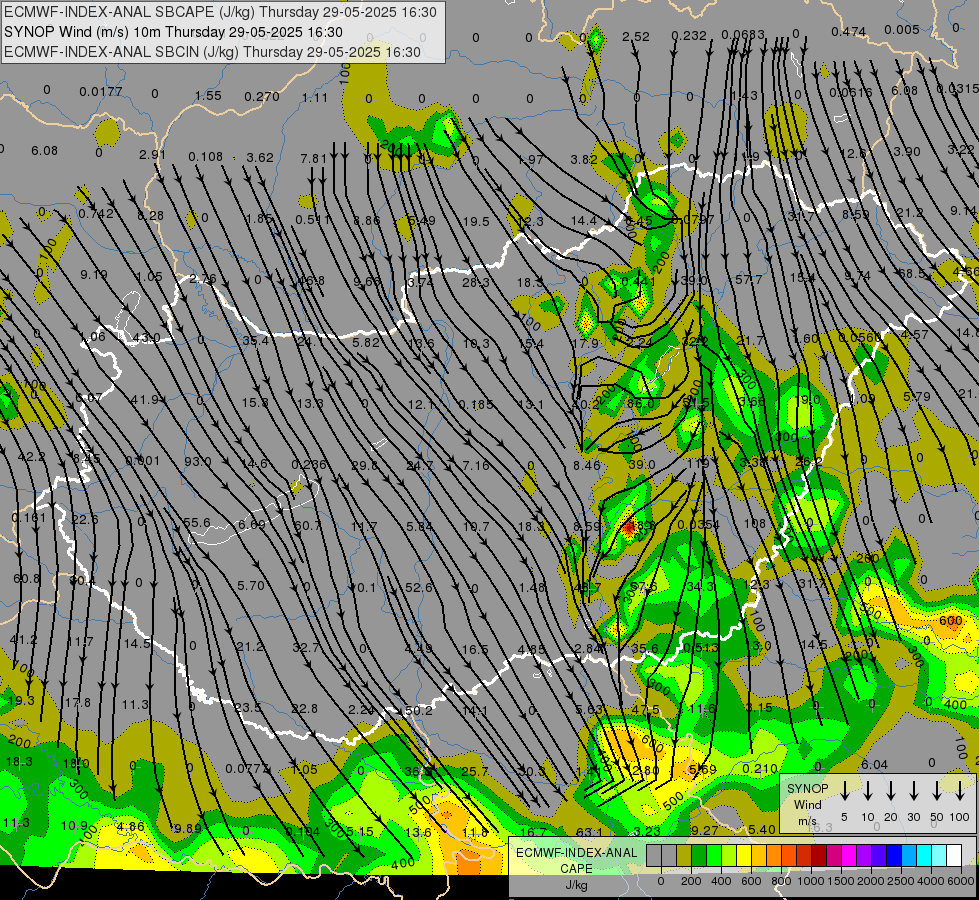
Task: Select the yellow-green CAPE legend swatch
Action: click(729, 856)
